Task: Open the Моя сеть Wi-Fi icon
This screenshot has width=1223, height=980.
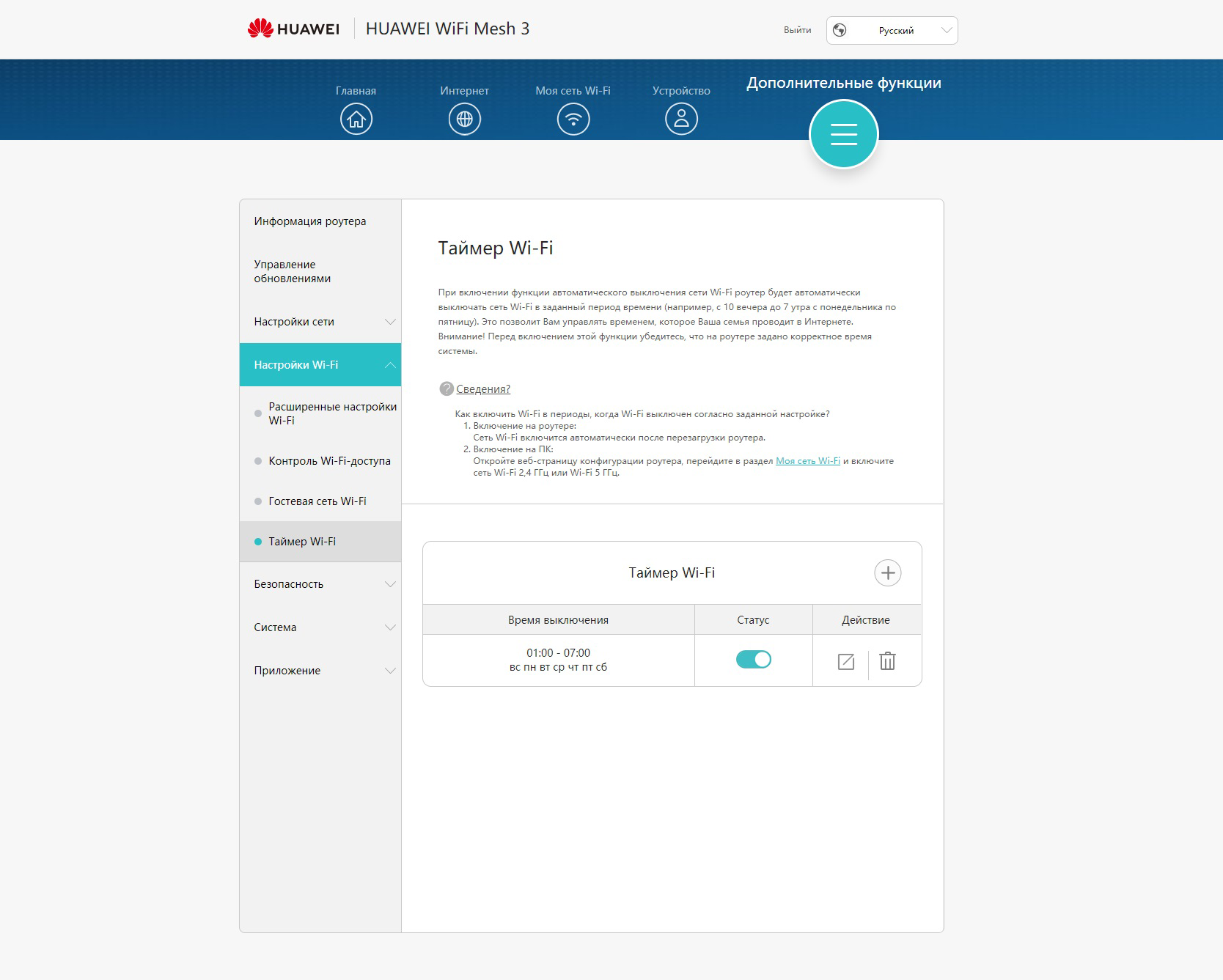Action: click(573, 119)
